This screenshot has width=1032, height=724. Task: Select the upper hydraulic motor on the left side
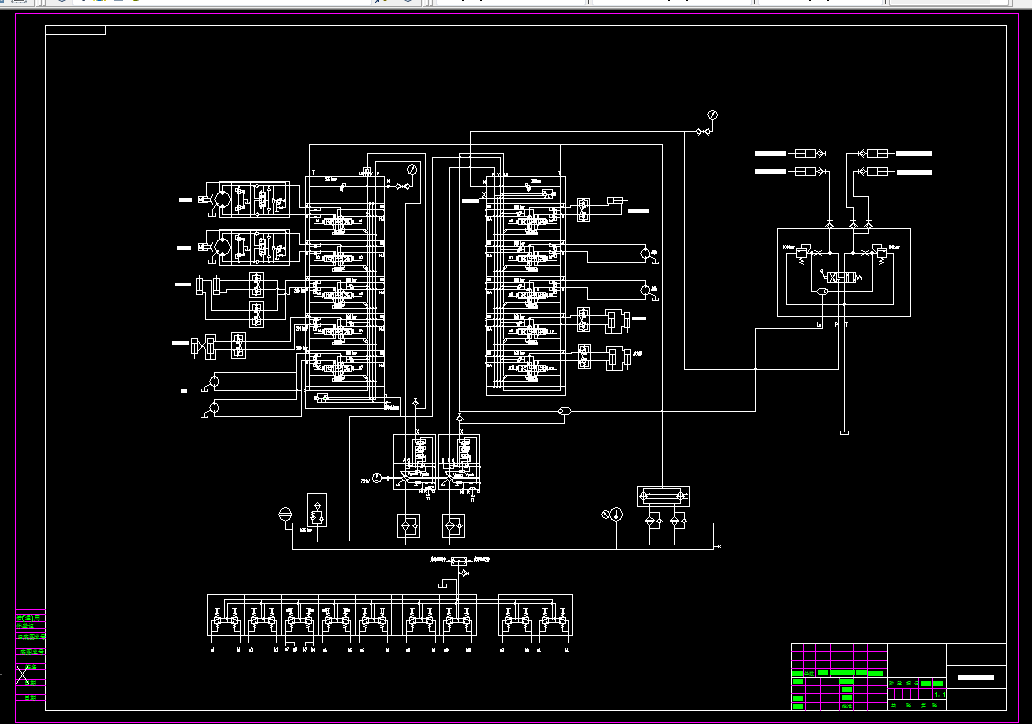coord(222,198)
